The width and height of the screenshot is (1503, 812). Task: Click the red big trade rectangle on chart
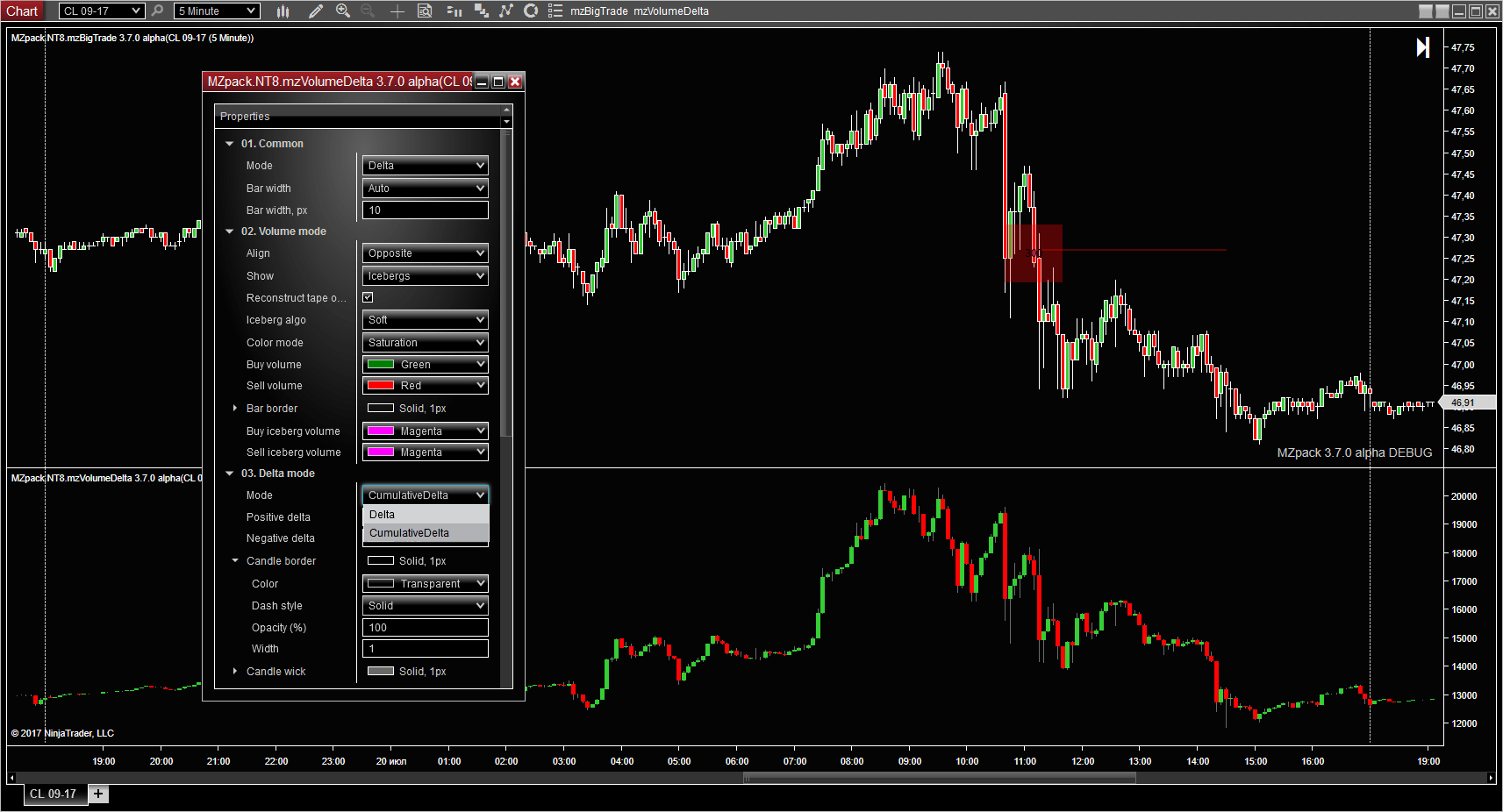click(x=1034, y=253)
